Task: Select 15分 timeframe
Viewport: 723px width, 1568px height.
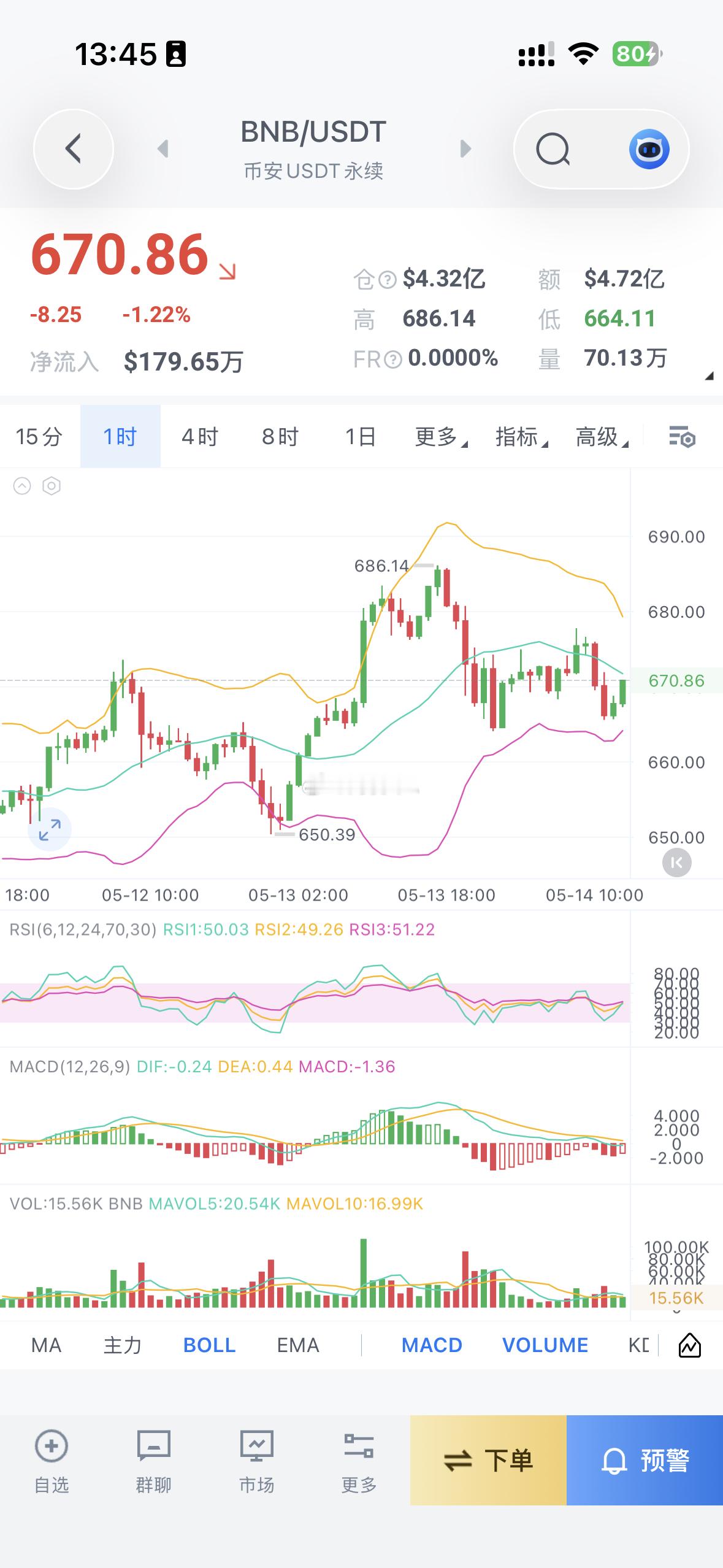Action: click(x=39, y=437)
